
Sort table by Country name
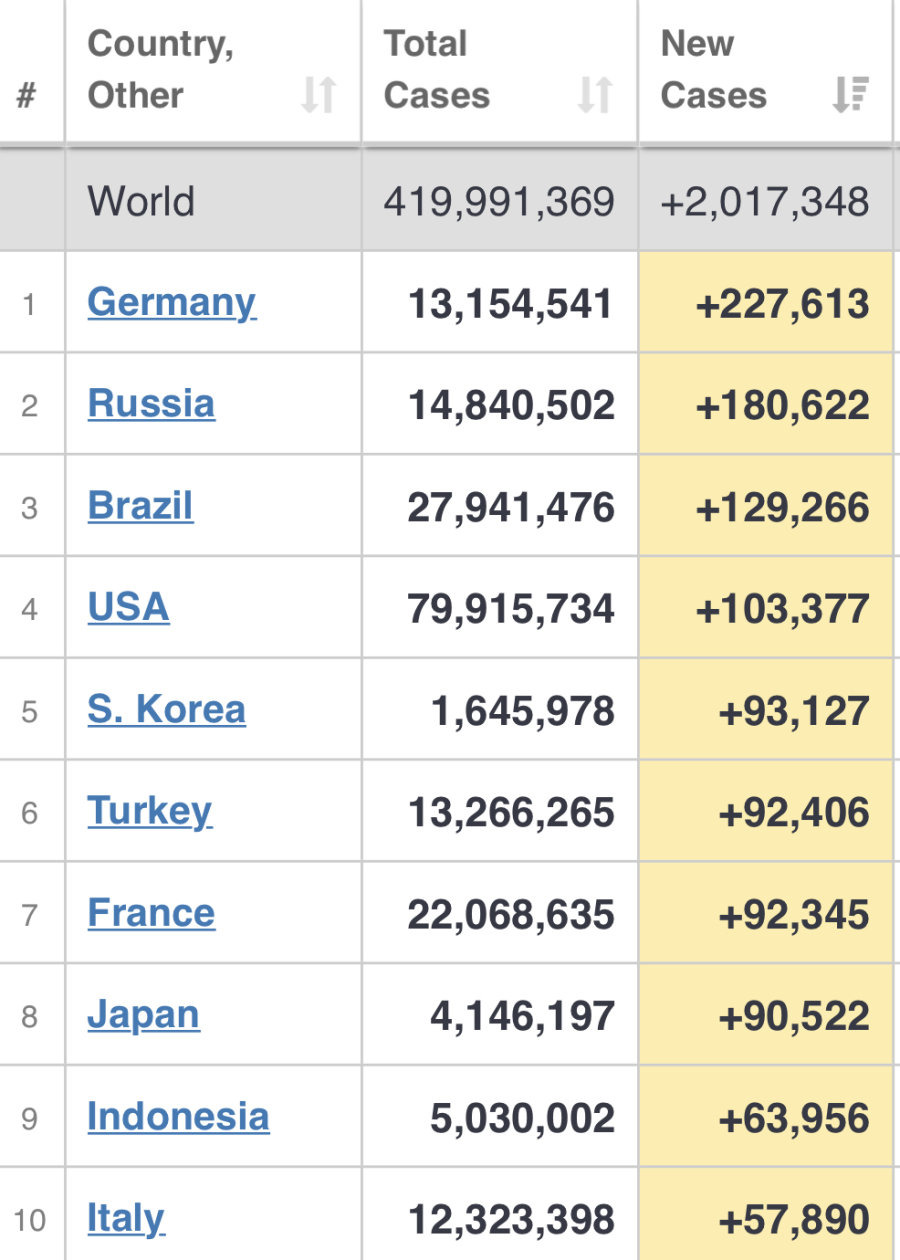coord(318,95)
